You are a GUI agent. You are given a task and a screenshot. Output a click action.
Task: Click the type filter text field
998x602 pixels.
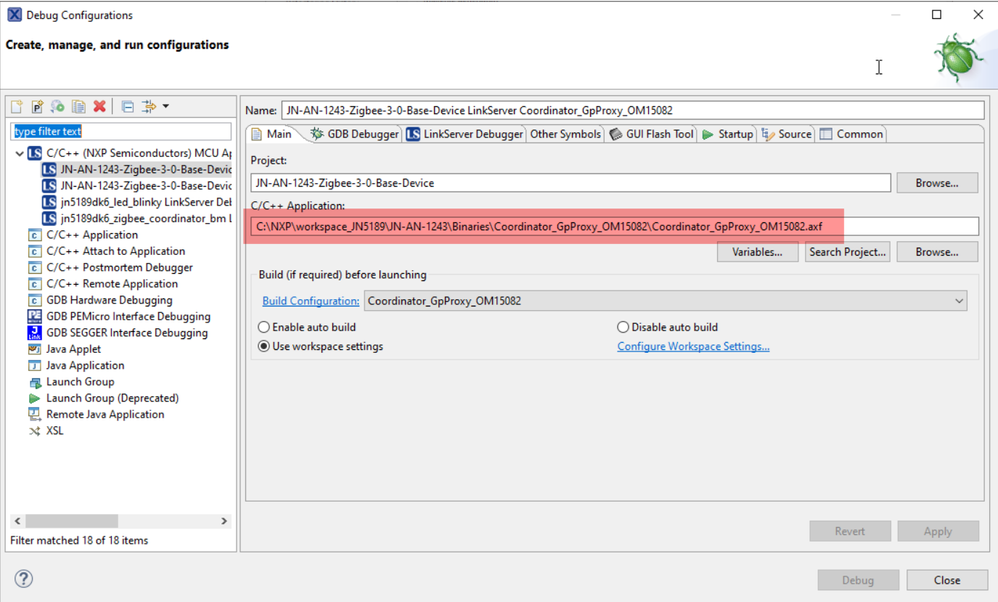[x=120, y=131]
